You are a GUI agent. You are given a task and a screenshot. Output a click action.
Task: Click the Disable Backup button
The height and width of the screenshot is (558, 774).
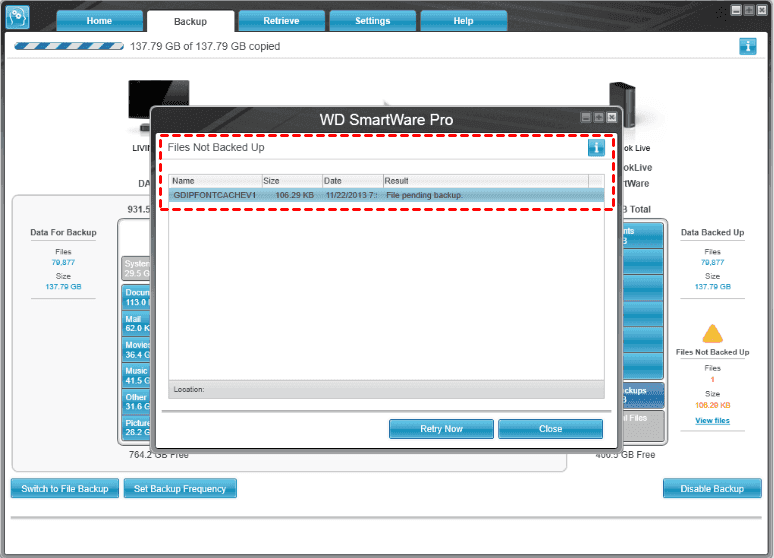(712, 488)
